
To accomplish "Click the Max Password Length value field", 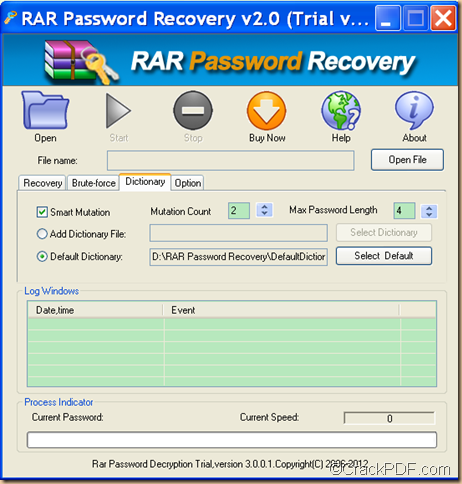I will [404, 210].
